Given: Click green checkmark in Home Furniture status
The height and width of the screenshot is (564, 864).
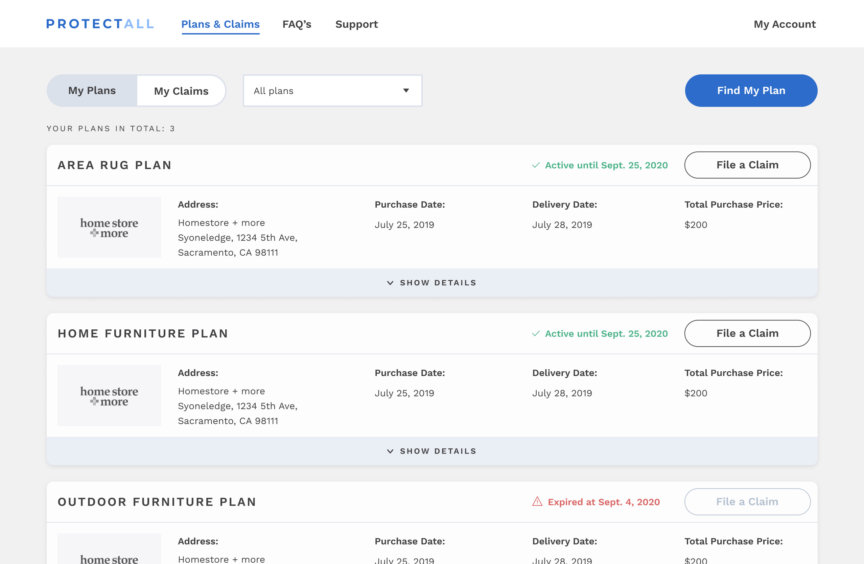Looking at the screenshot, I should pos(536,334).
